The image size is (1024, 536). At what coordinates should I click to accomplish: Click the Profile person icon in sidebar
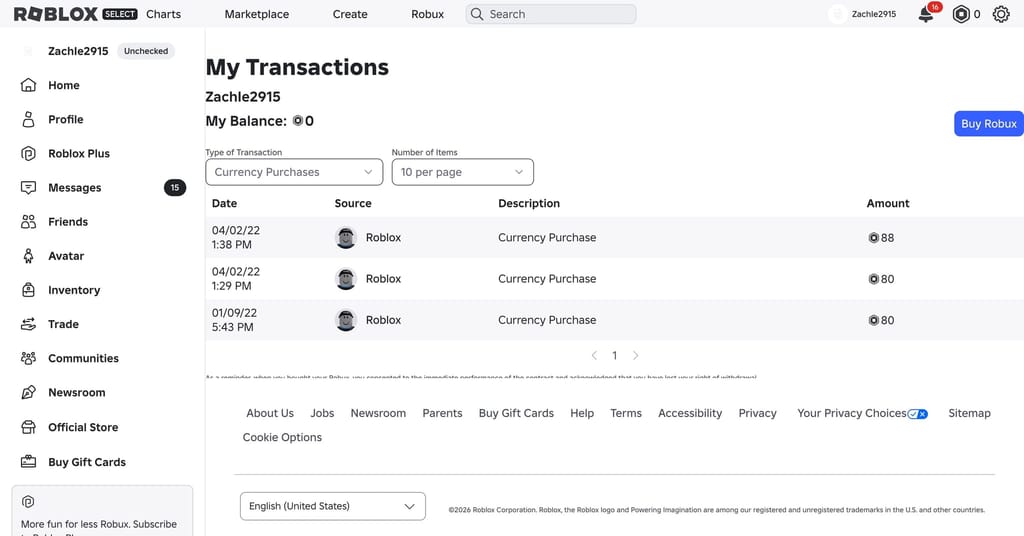[x=28, y=119]
